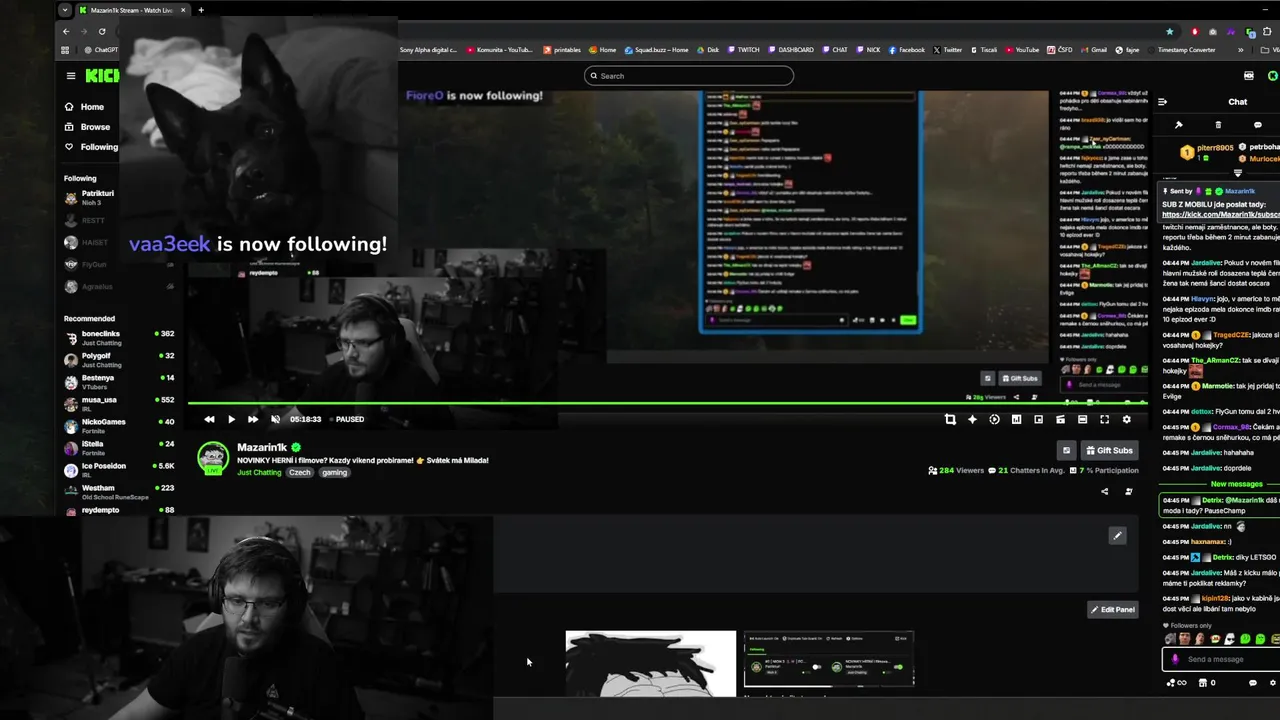Fast-forward the stream player
This screenshot has width=1280, height=720.
(253, 420)
